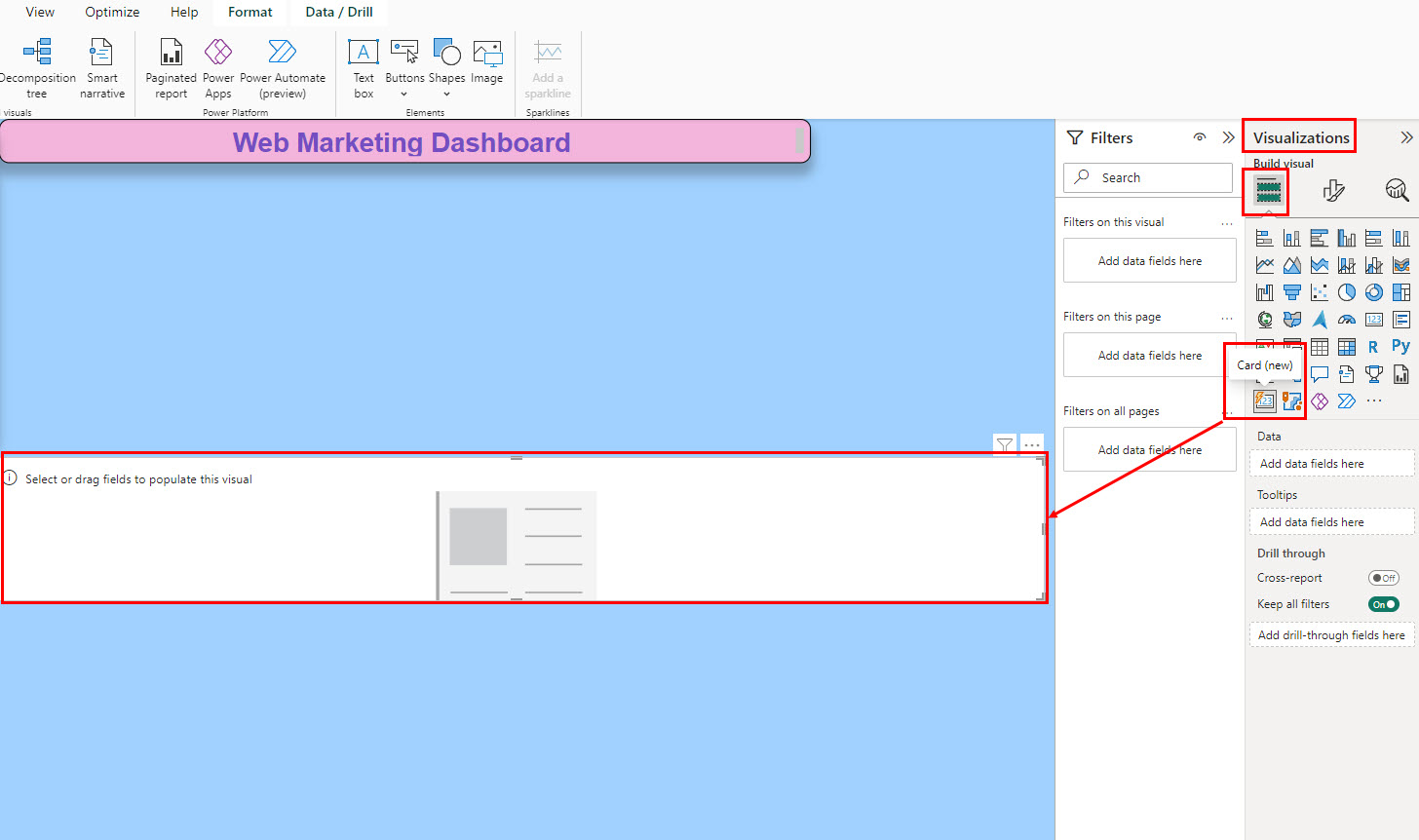Insert an Image element
The height and width of the screenshot is (840, 1419).
(x=486, y=62)
